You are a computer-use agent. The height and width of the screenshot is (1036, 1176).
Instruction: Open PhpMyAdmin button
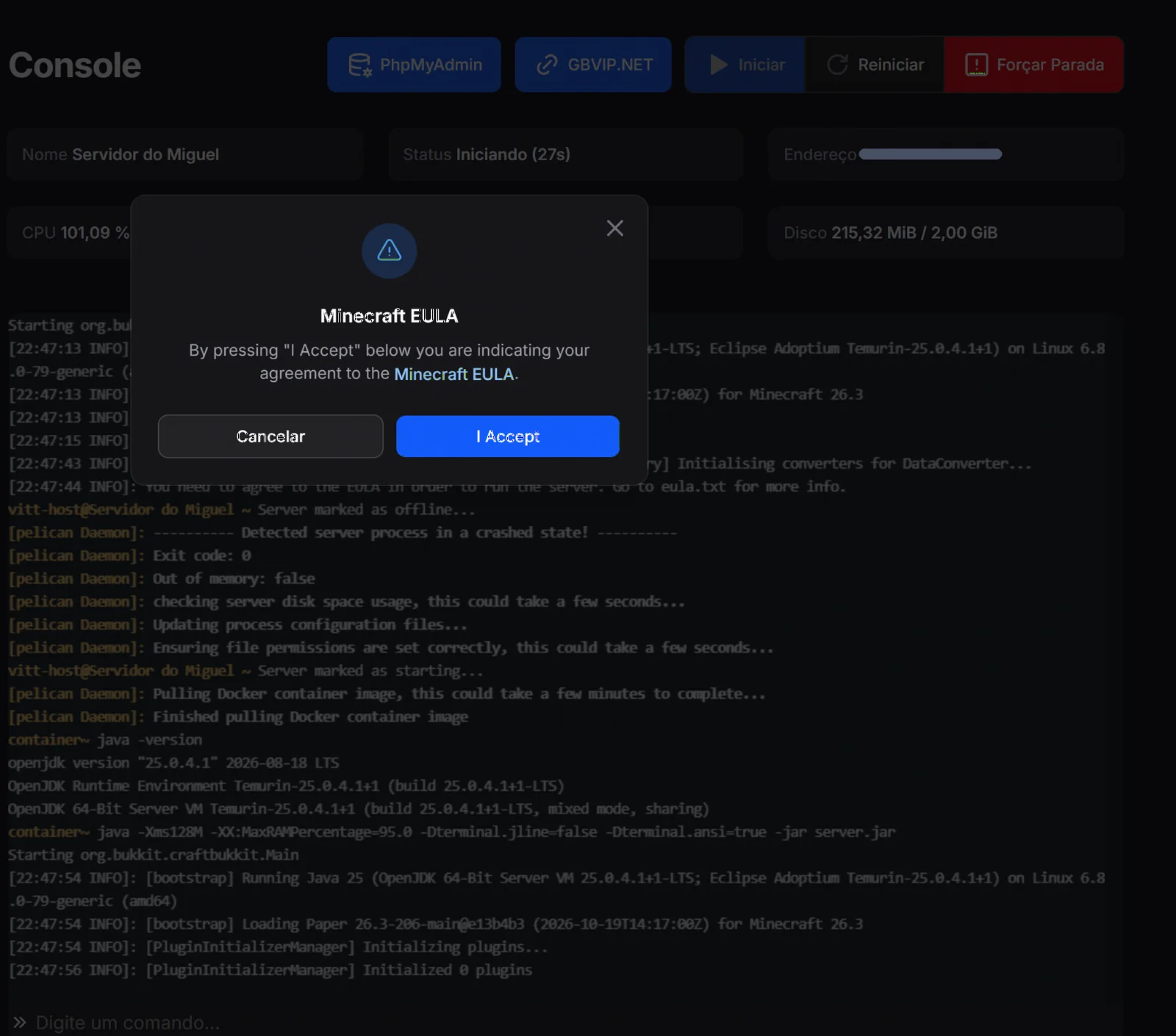pos(415,65)
